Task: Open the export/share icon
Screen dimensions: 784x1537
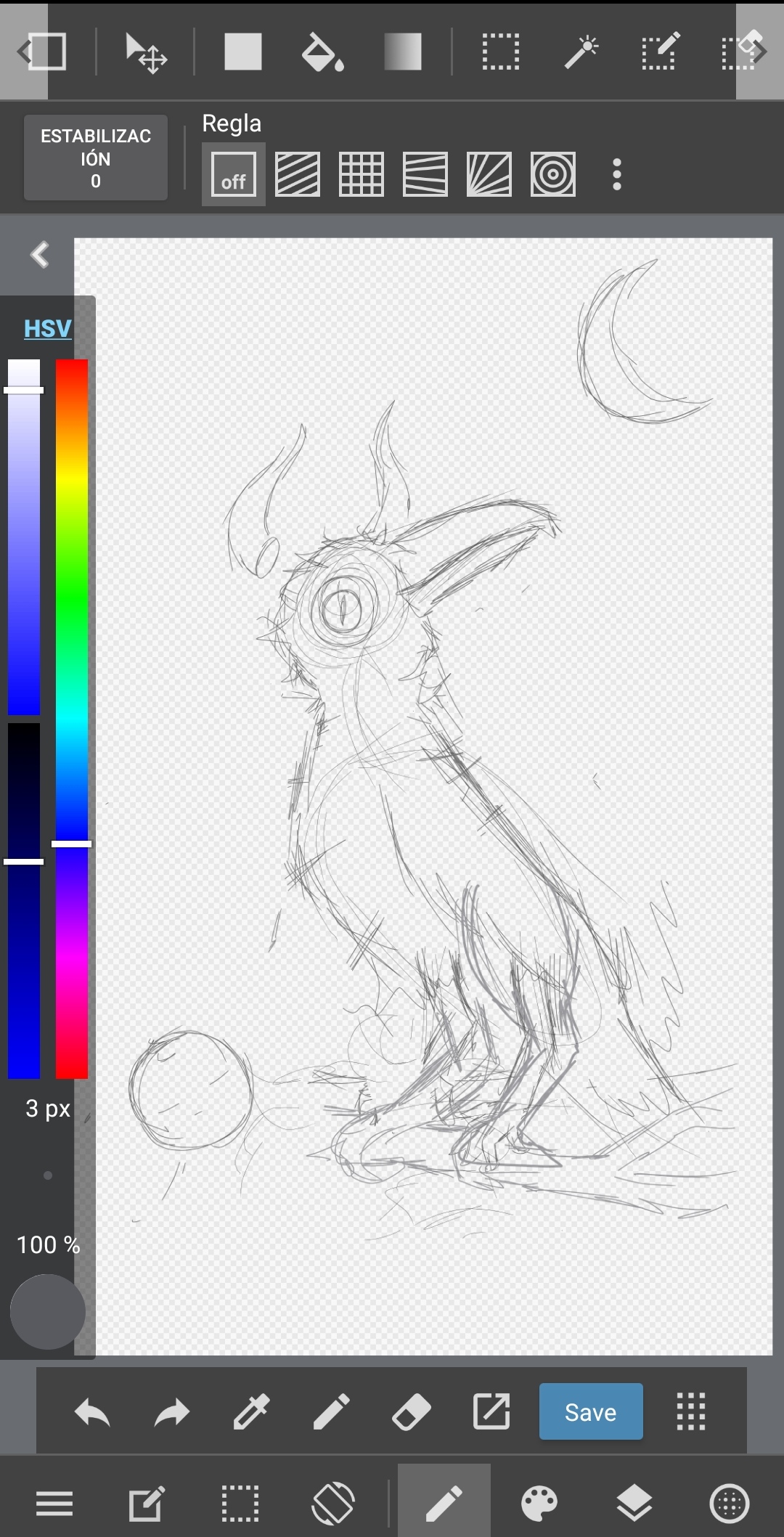Action: tap(491, 1412)
